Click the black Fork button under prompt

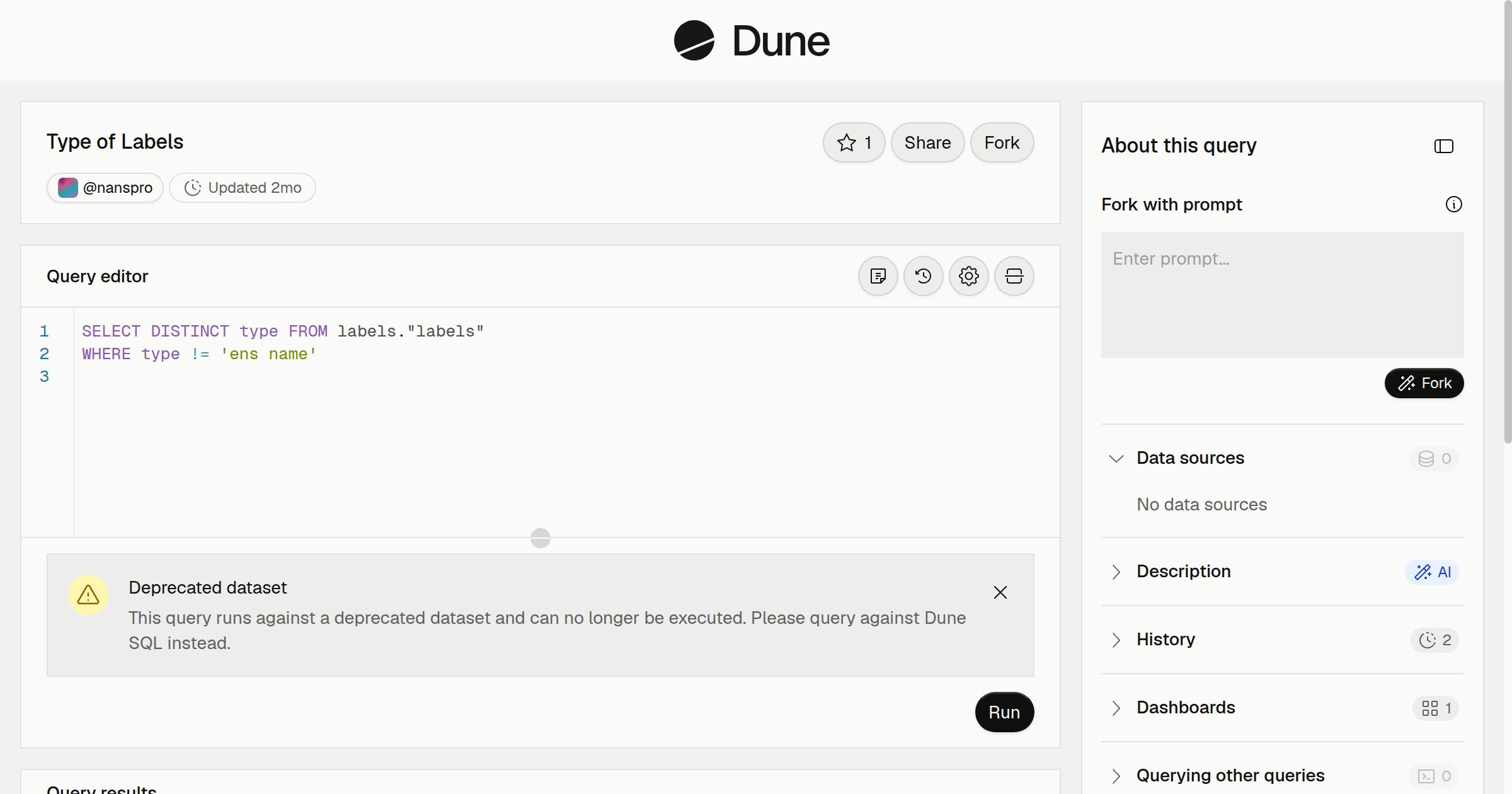click(x=1424, y=383)
